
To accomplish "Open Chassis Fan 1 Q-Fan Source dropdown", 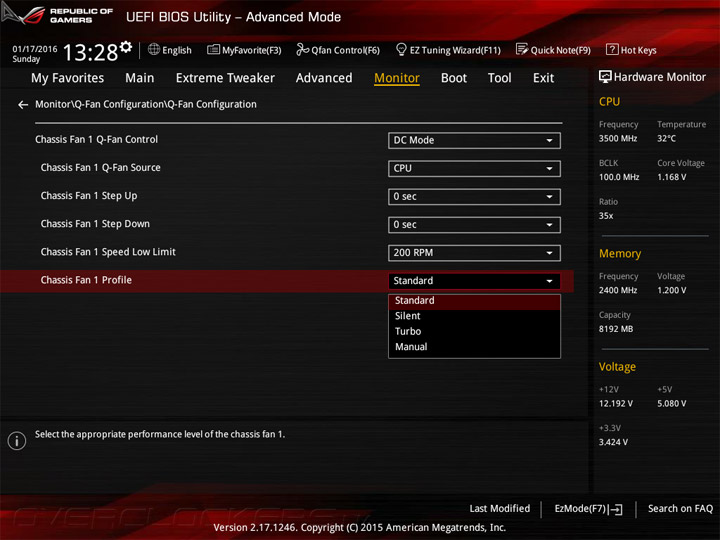I will click(474, 169).
